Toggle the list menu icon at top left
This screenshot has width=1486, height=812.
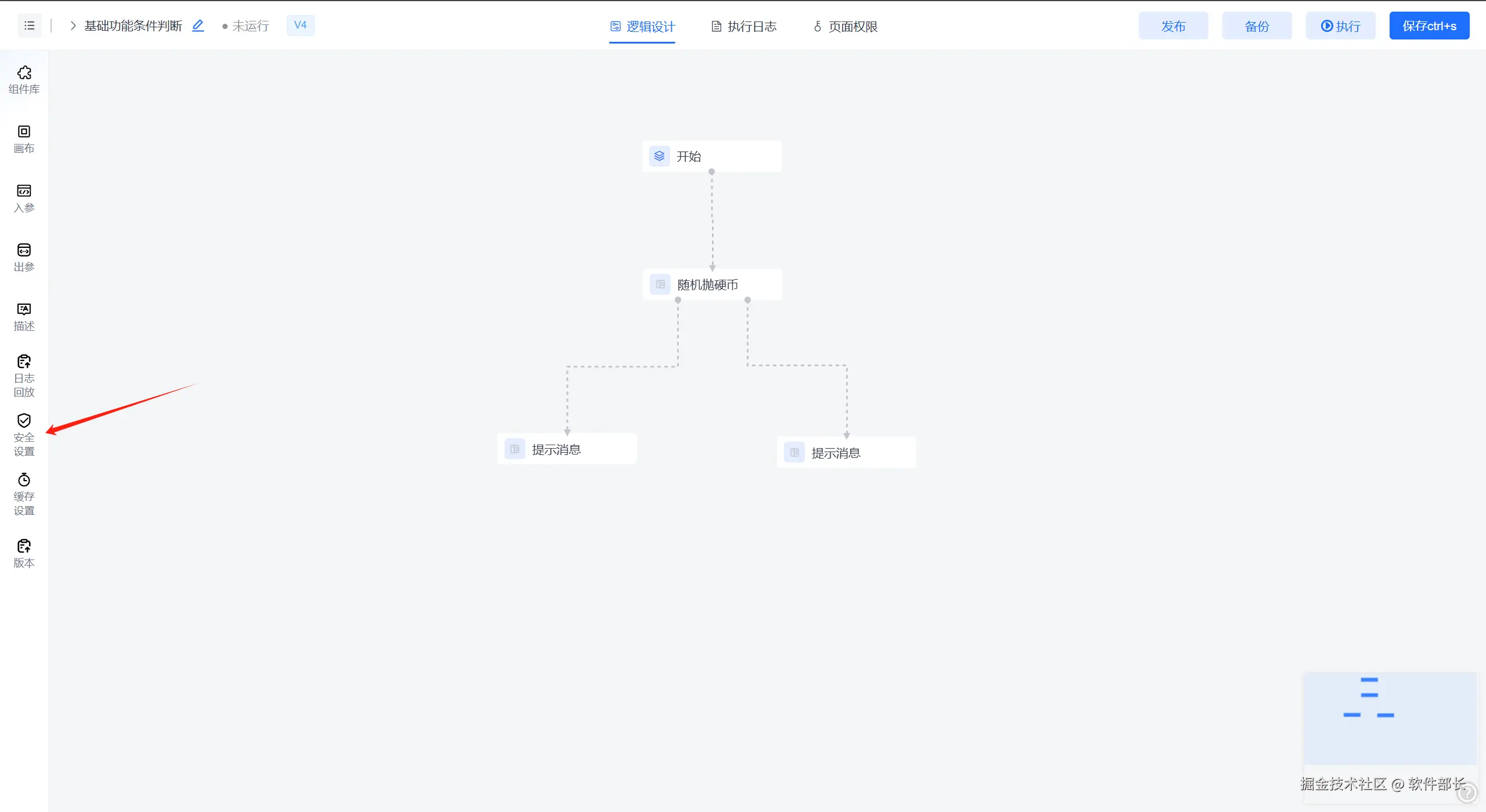30,26
